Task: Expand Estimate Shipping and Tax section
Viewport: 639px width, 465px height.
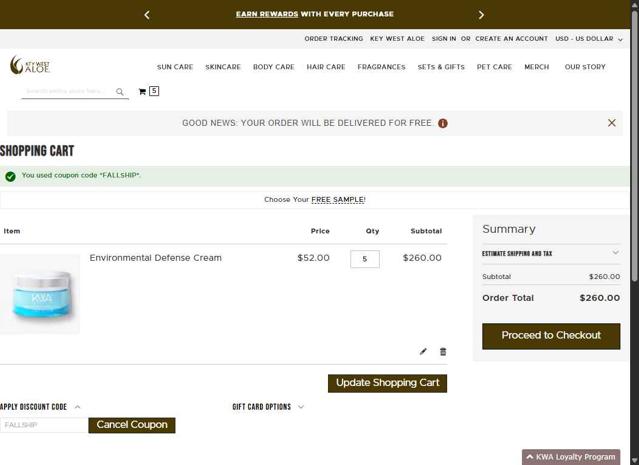Action: [x=551, y=253]
